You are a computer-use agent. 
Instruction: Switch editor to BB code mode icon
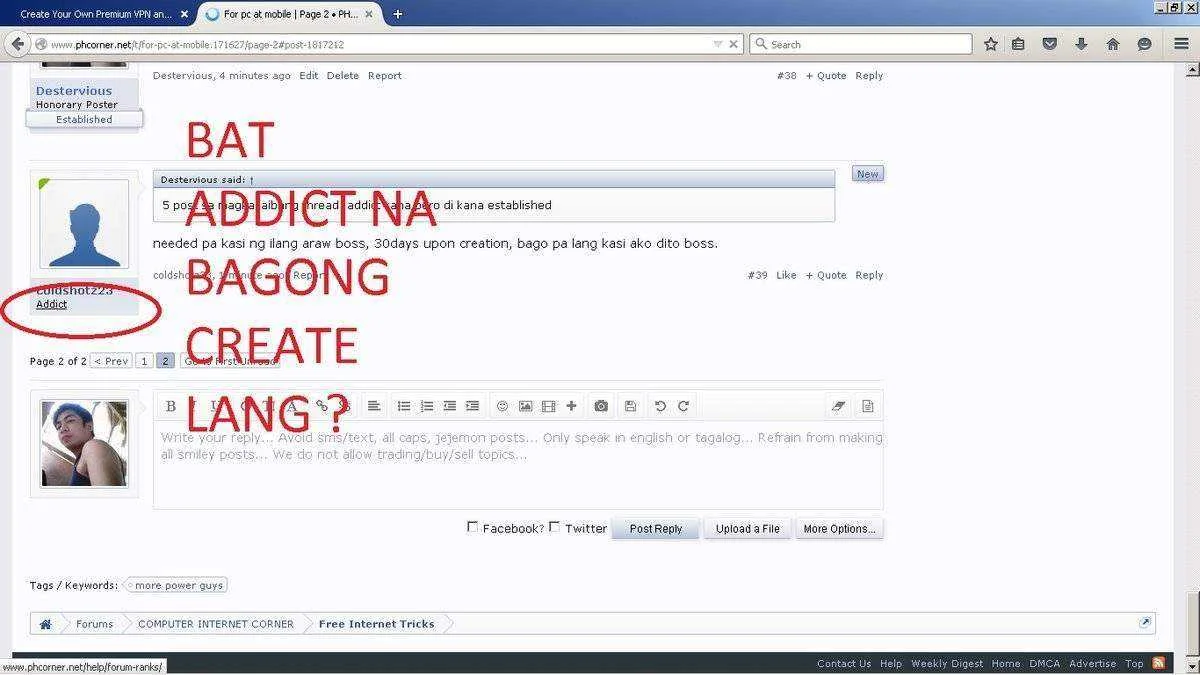tap(867, 406)
